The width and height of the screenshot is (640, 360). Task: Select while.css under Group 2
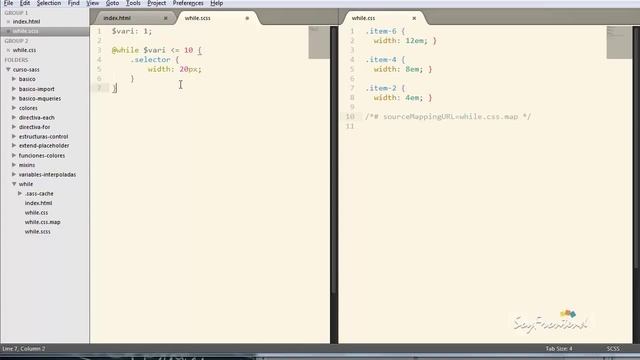pyautogui.click(x=24, y=50)
